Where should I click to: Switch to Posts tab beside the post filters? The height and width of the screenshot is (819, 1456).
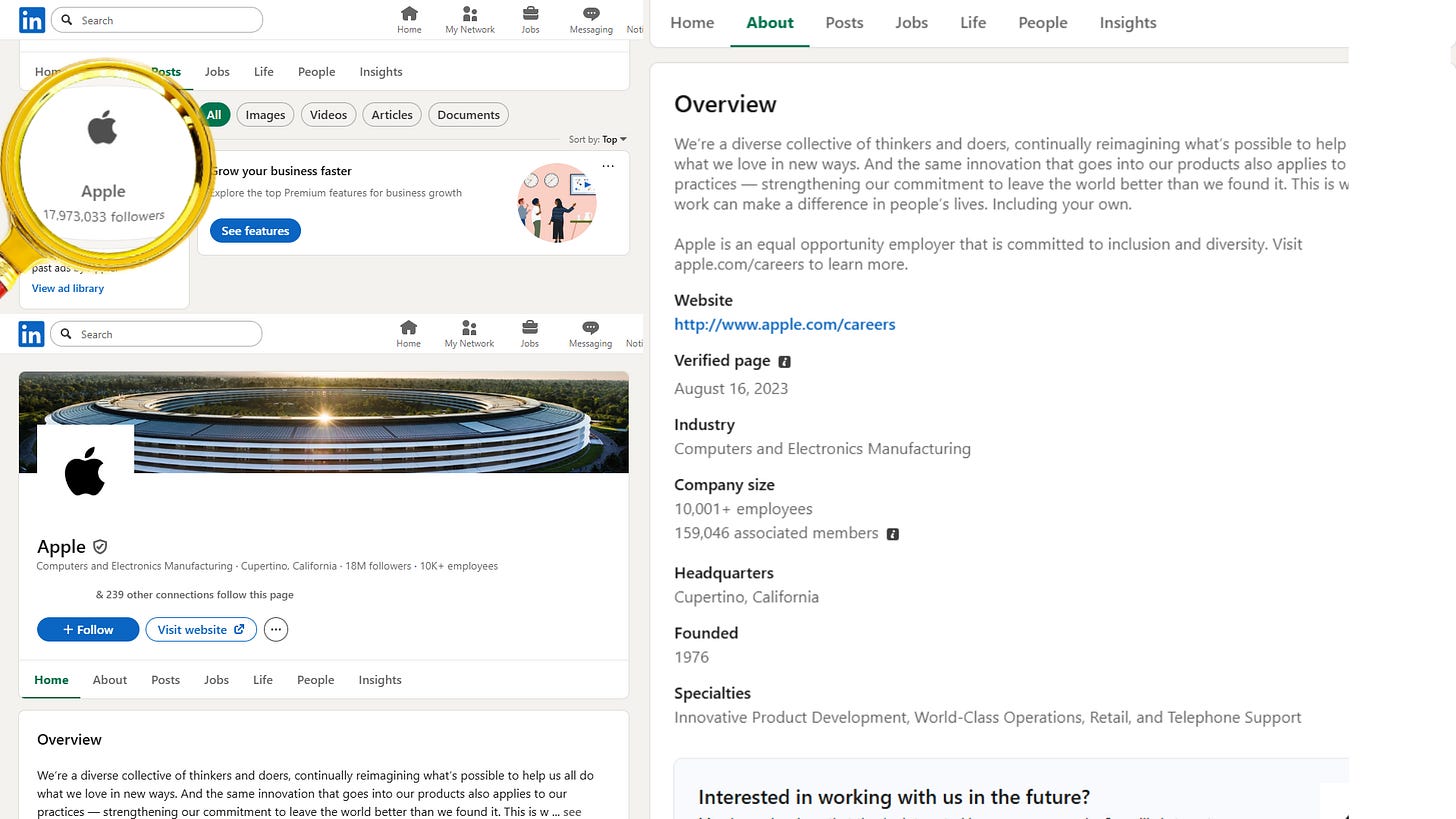pyautogui.click(x=166, y=72)
